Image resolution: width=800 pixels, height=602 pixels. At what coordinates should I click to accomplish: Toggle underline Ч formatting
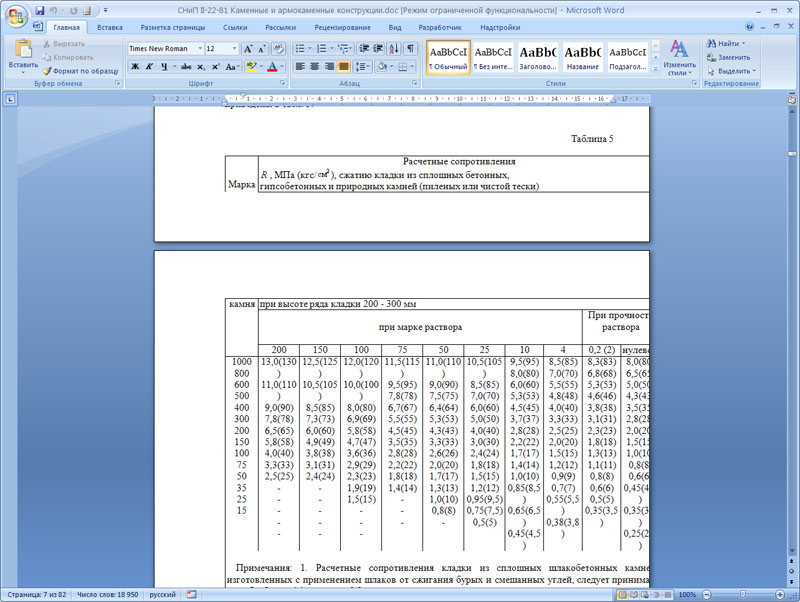pyautogui.click(x=164, y=66)
